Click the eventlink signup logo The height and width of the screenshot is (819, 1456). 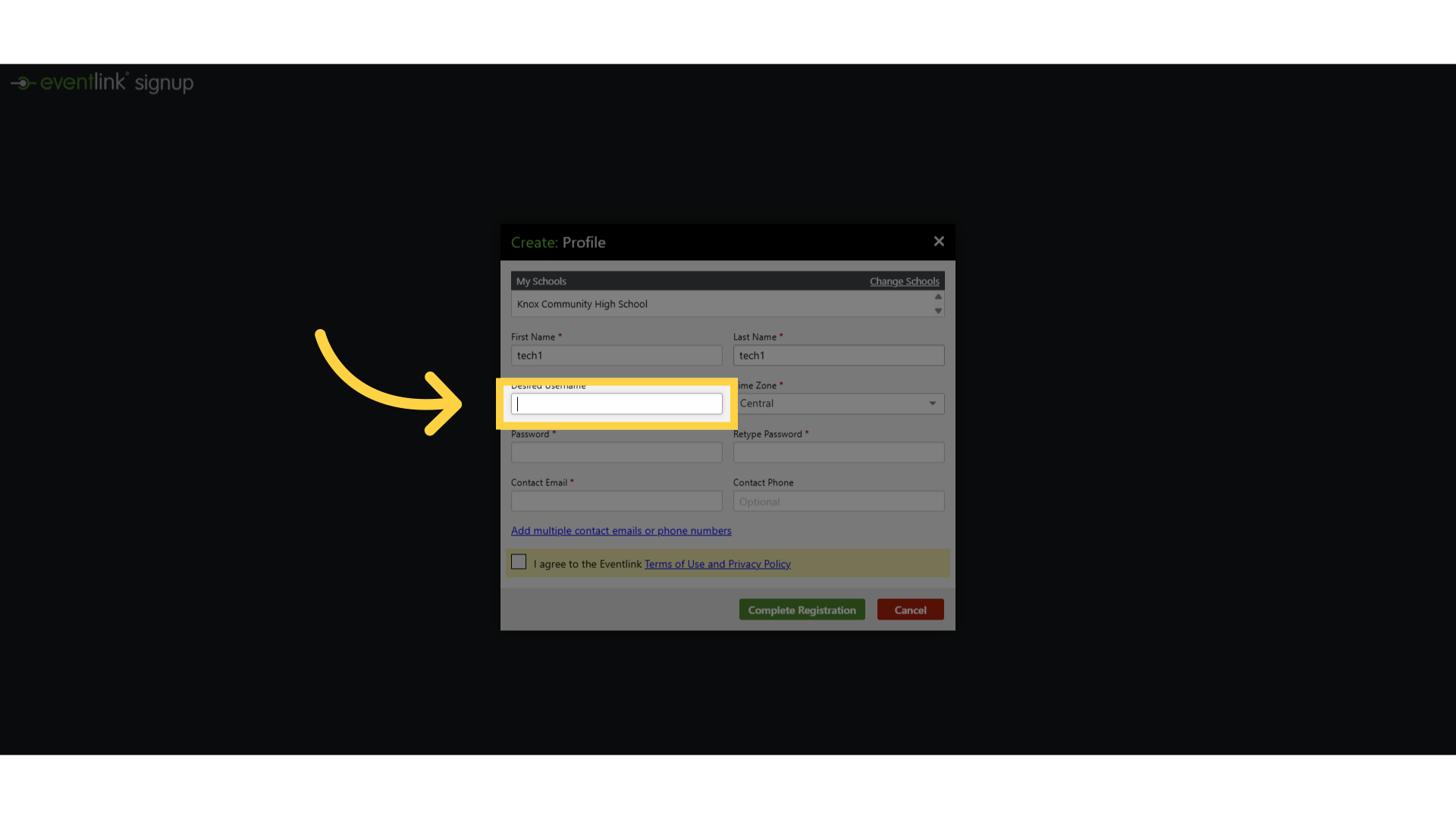(102, 83)
